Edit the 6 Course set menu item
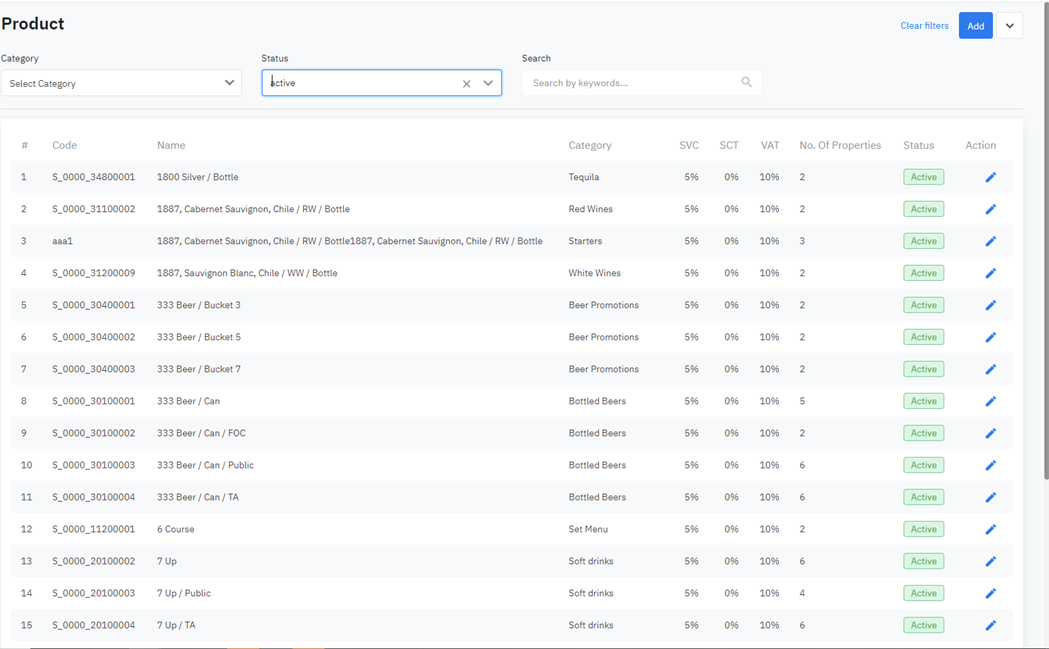Screen dimensions: 1049x649 (x=990, y=529)
